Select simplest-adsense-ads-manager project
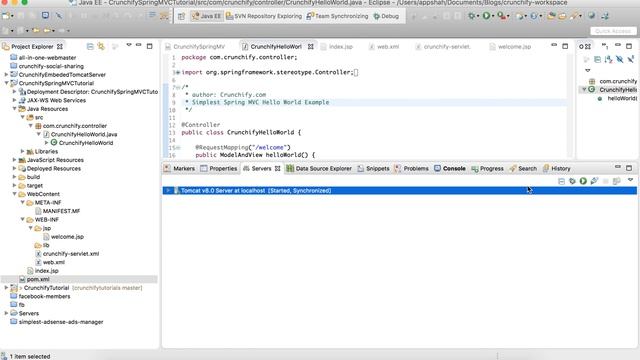This screenshot has height=360, width=640. click(x=61, y=322)
